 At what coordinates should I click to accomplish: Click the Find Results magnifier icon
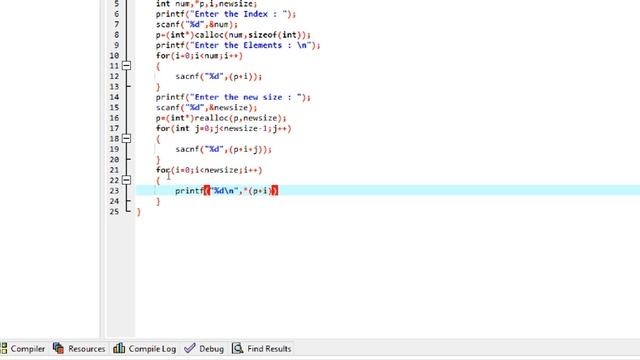[238, 348]
